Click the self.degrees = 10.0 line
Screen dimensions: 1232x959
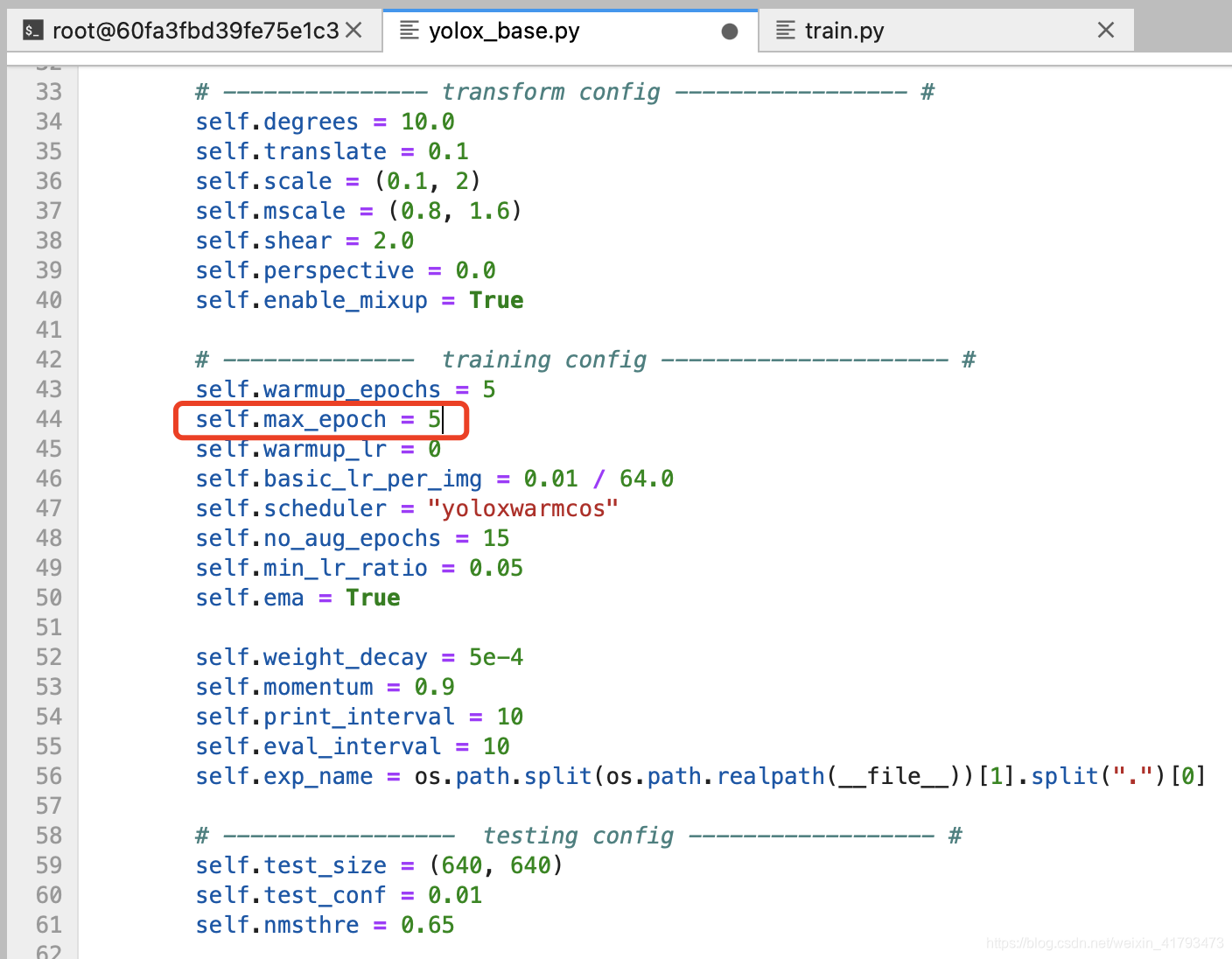(325, 122)
